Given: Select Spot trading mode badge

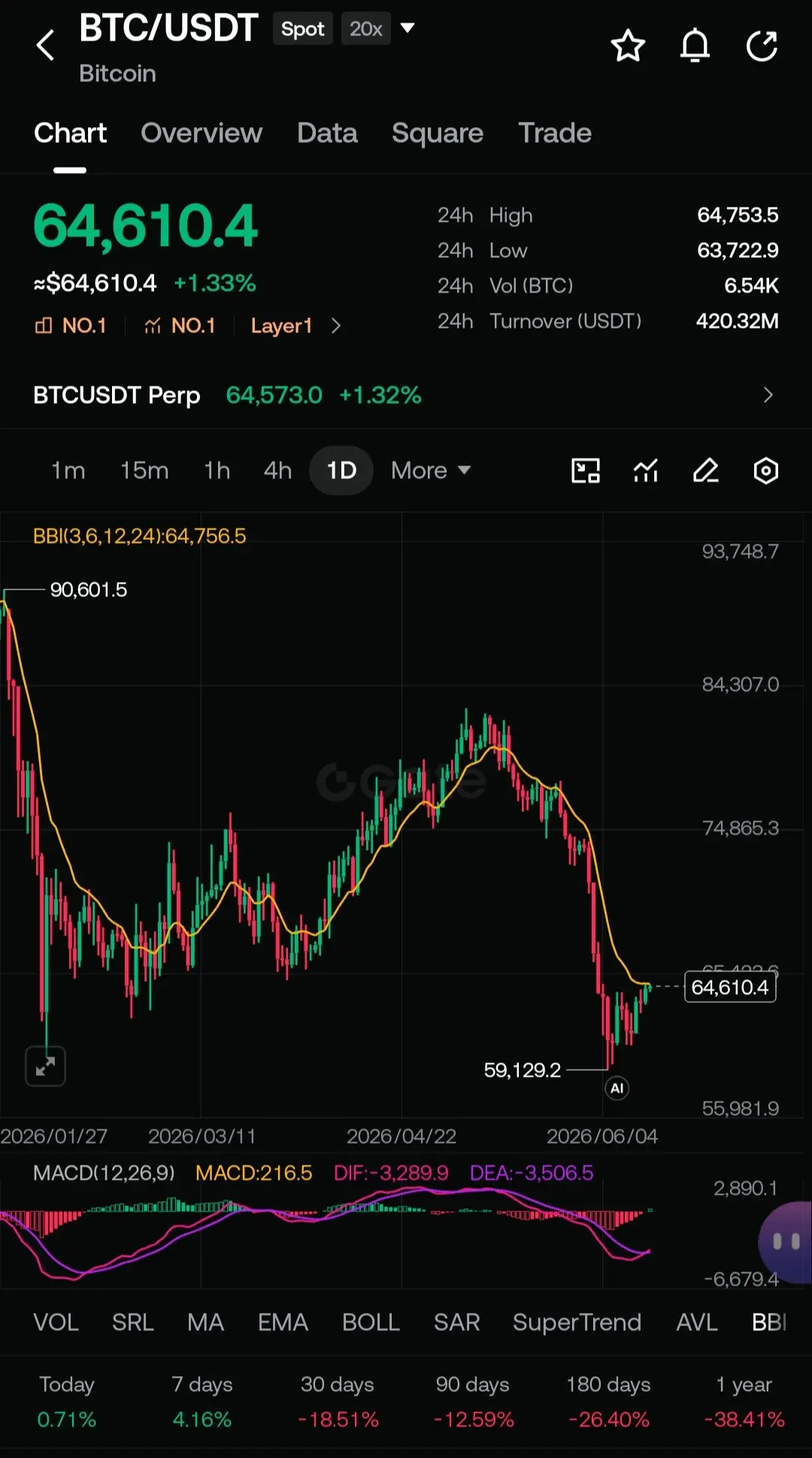Looking at the screenshot, I should (303, 29).
